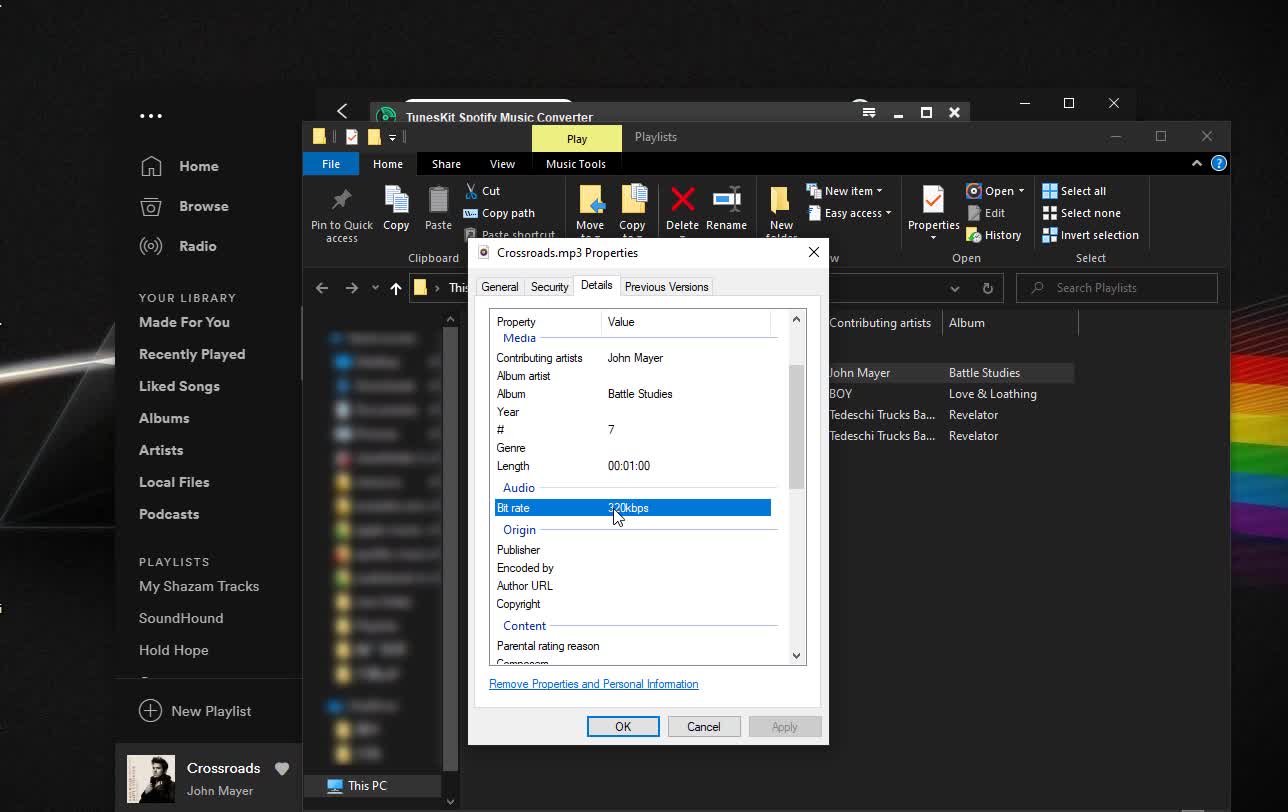
Task: Expand the Open button dropdown arrow
Action: 1021,191
